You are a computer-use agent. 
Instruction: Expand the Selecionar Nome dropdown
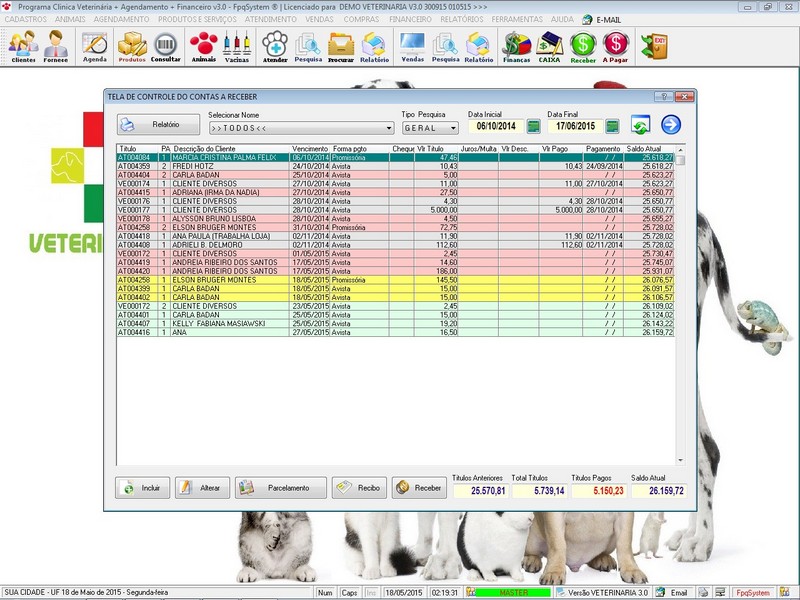[389, 128]
